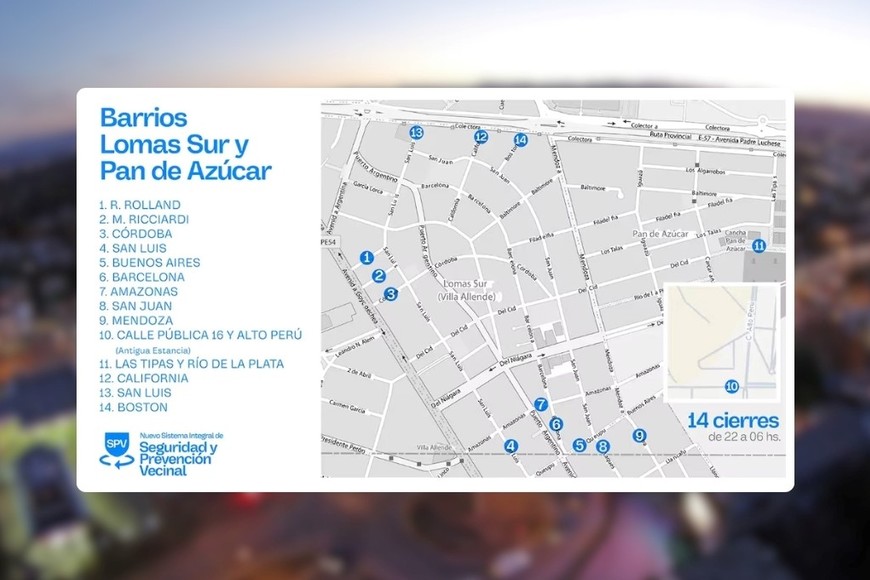870x580 pixels.
Task: Click the Pan de Azúcar map label
Action: coord(662,232)
